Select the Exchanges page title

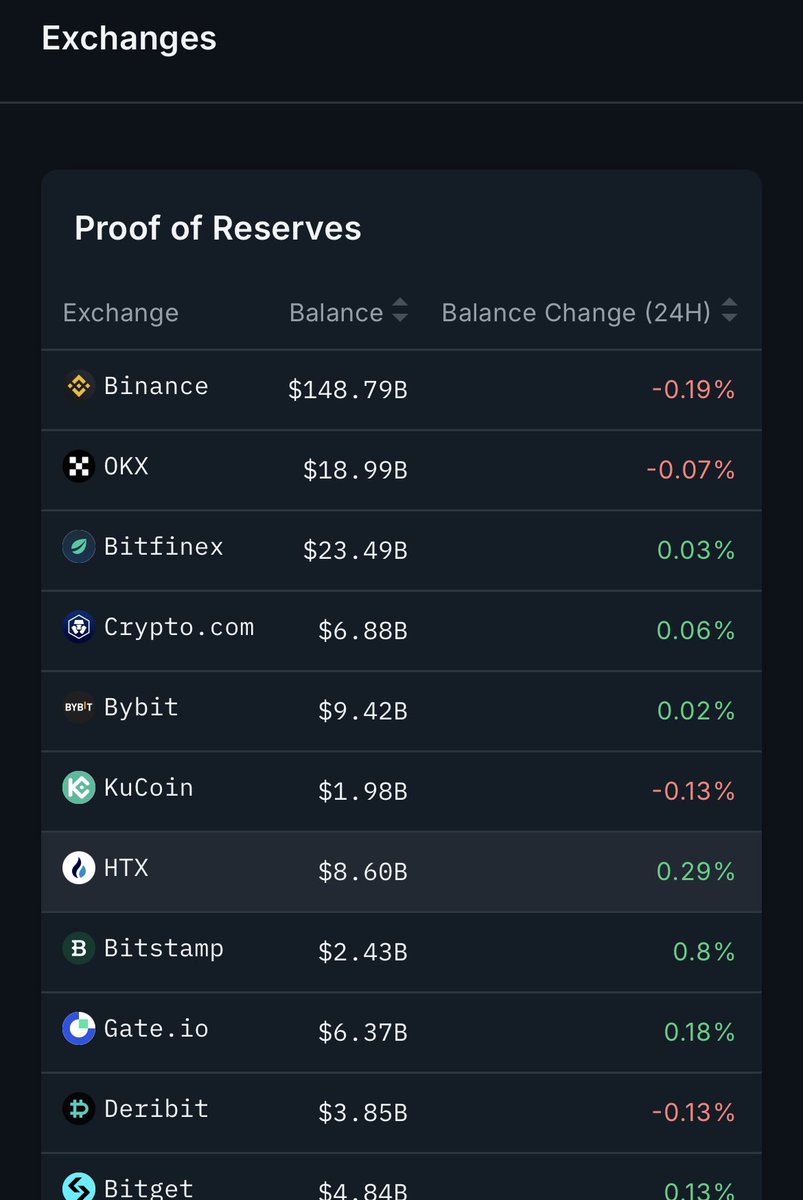click(x=129, y=38)
